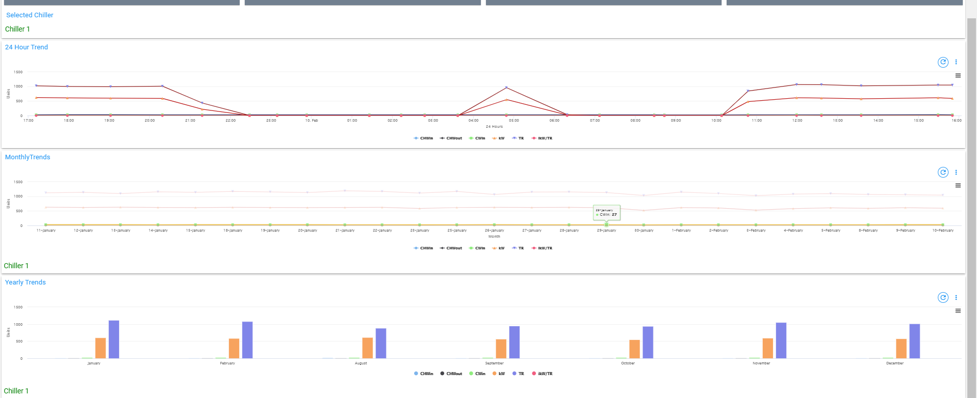Click the Selected Chiller heading
Image resolution: width=977 pixels, height=398 pixels.
pyautogui.click(x=30, y=15)
